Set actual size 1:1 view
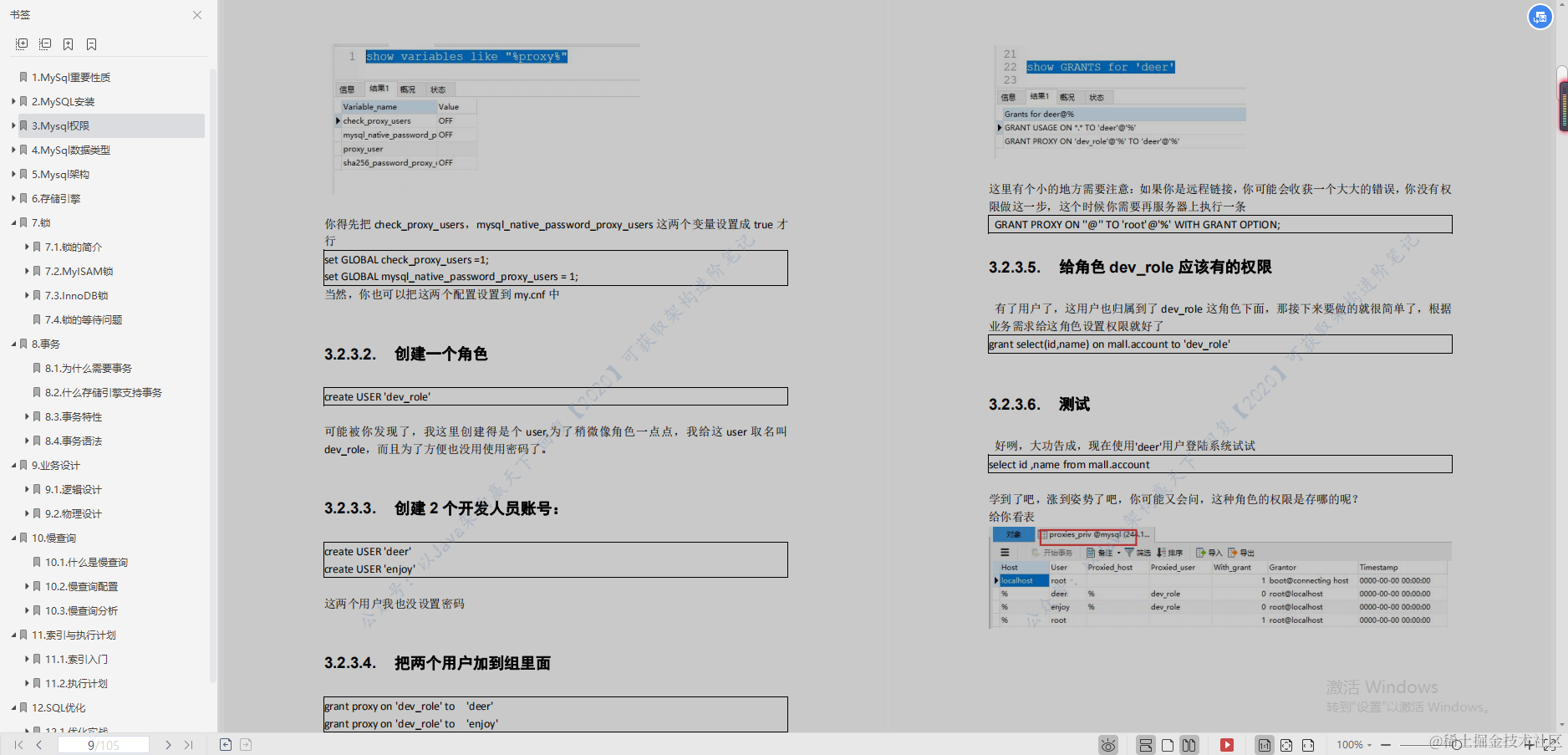 coord(1265,745)
